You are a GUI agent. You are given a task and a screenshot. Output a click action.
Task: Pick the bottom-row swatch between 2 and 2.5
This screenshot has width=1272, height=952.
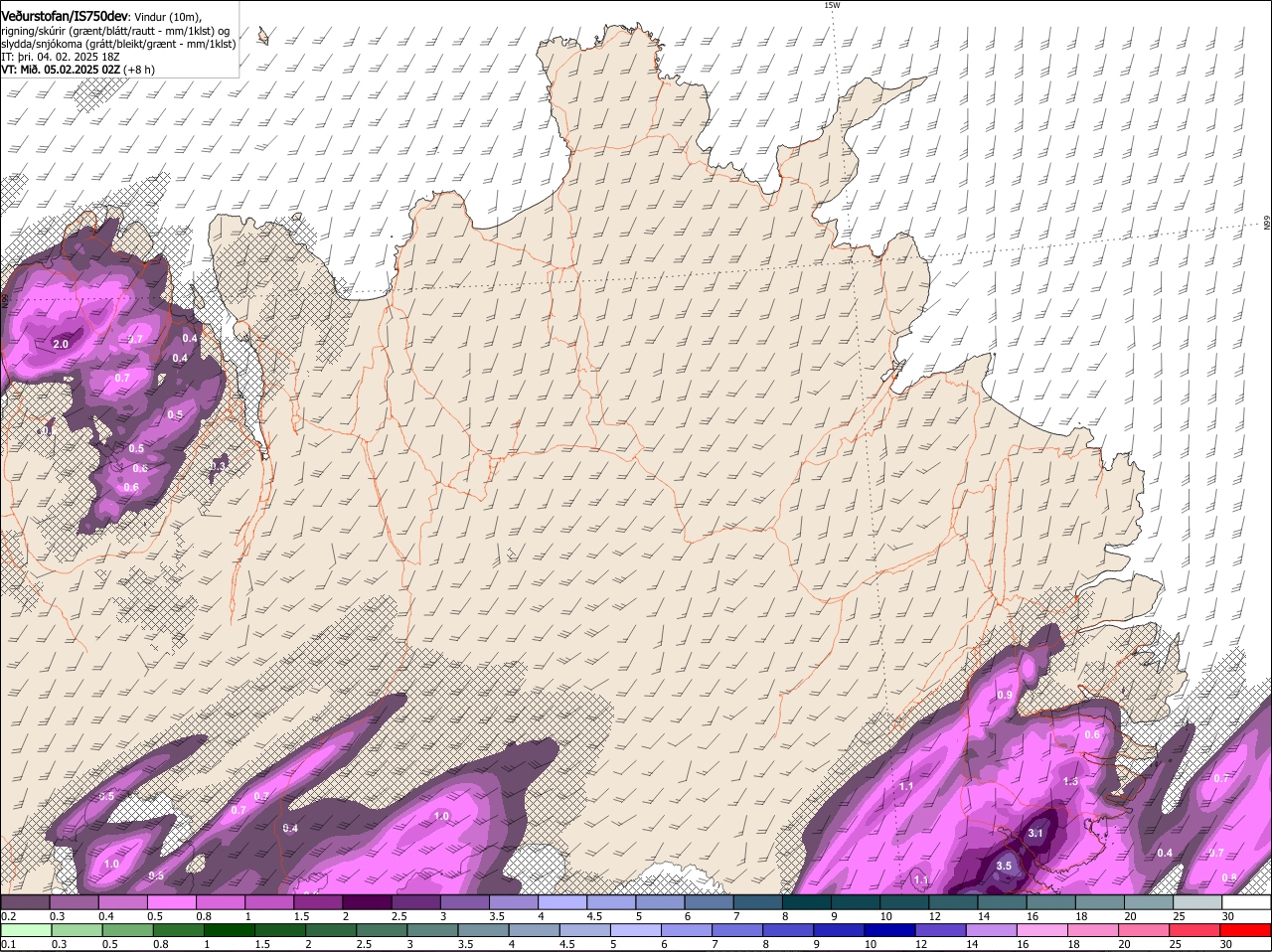[333, 931]
